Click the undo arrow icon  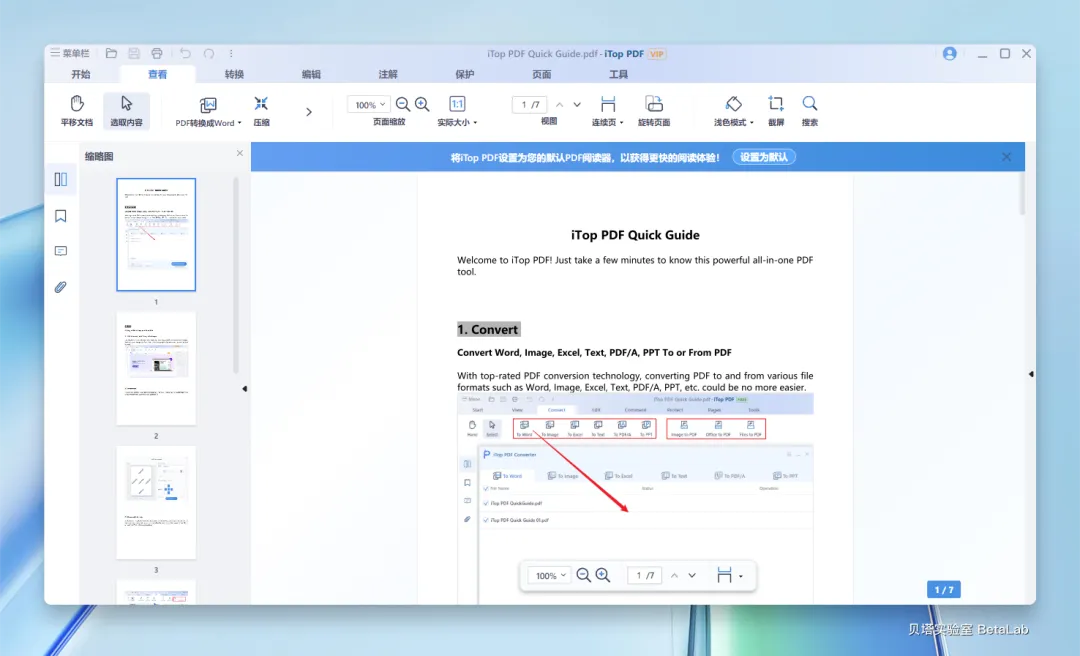[x=185, y=53]
